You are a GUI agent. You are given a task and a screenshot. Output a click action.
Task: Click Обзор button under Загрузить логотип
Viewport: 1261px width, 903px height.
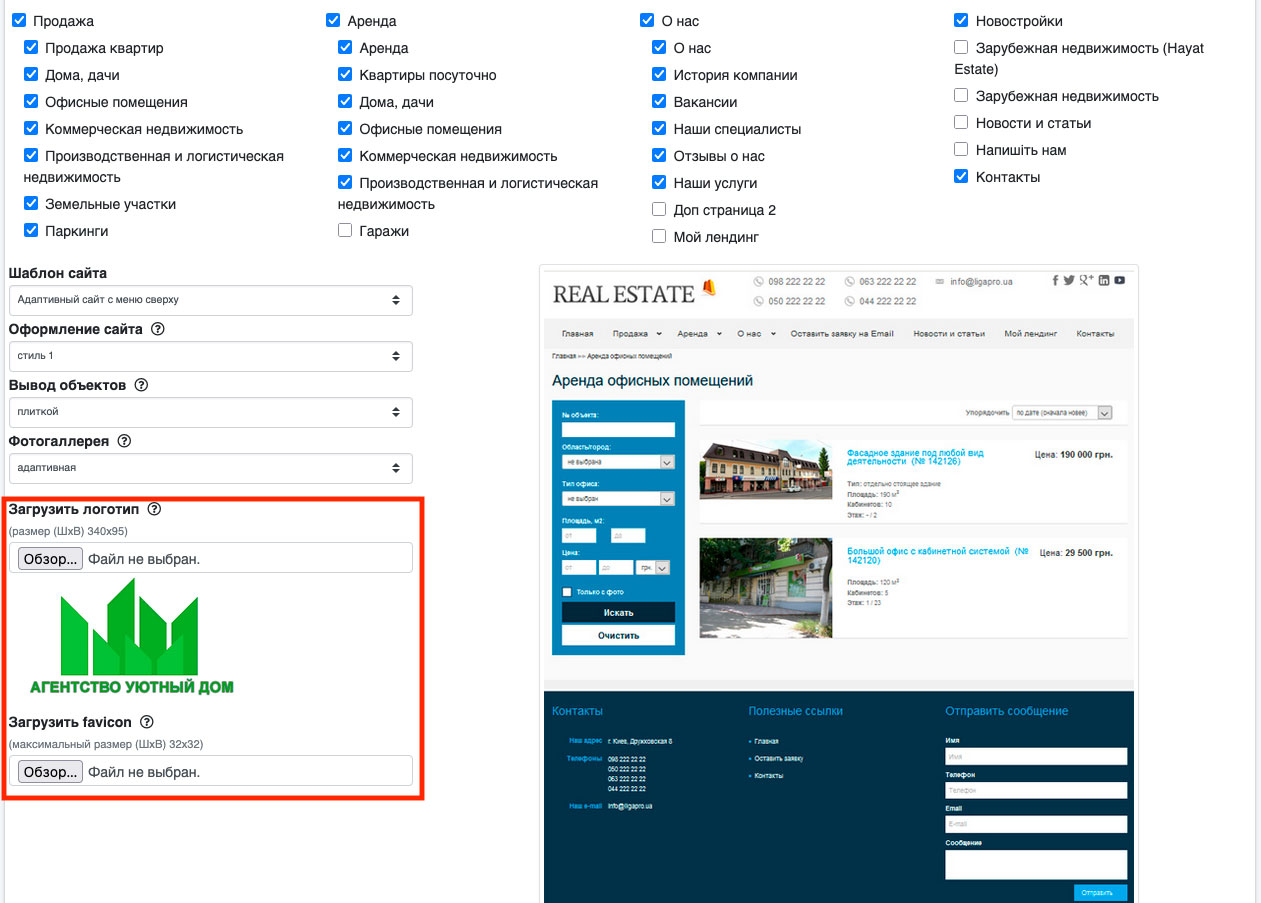click(50, 559)
